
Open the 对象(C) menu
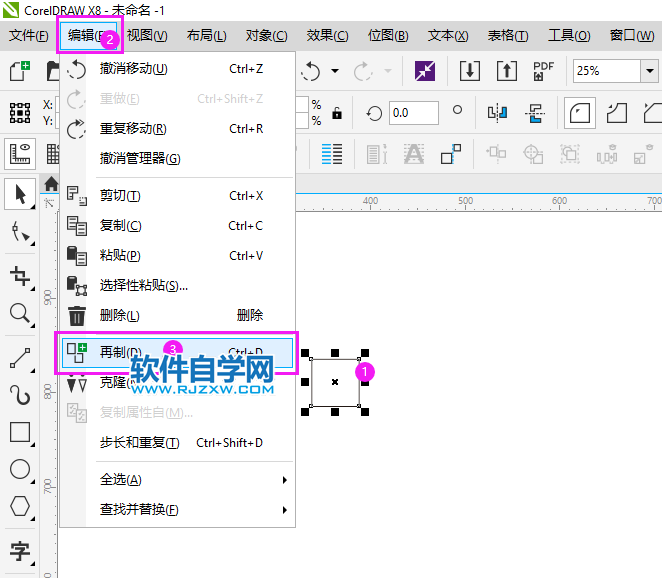[266, 35]
